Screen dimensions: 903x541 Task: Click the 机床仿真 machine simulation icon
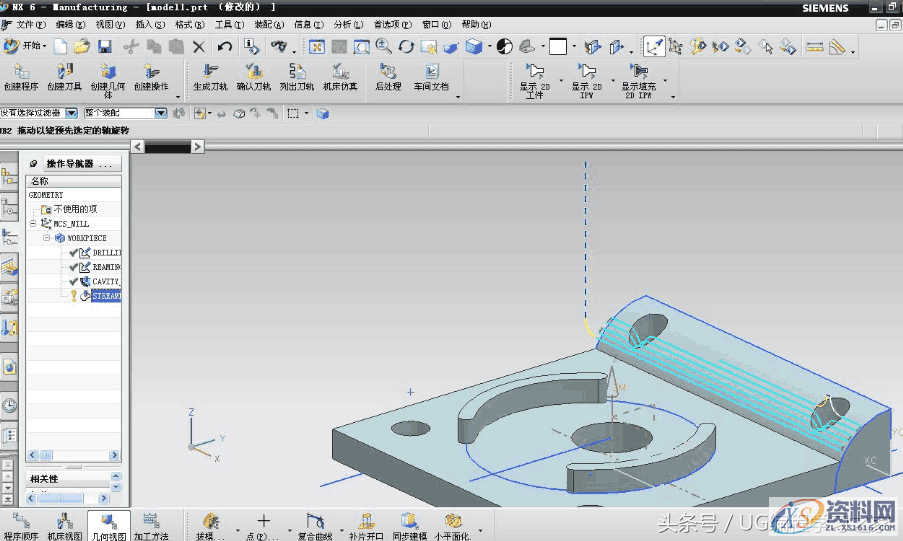[340, 72]
